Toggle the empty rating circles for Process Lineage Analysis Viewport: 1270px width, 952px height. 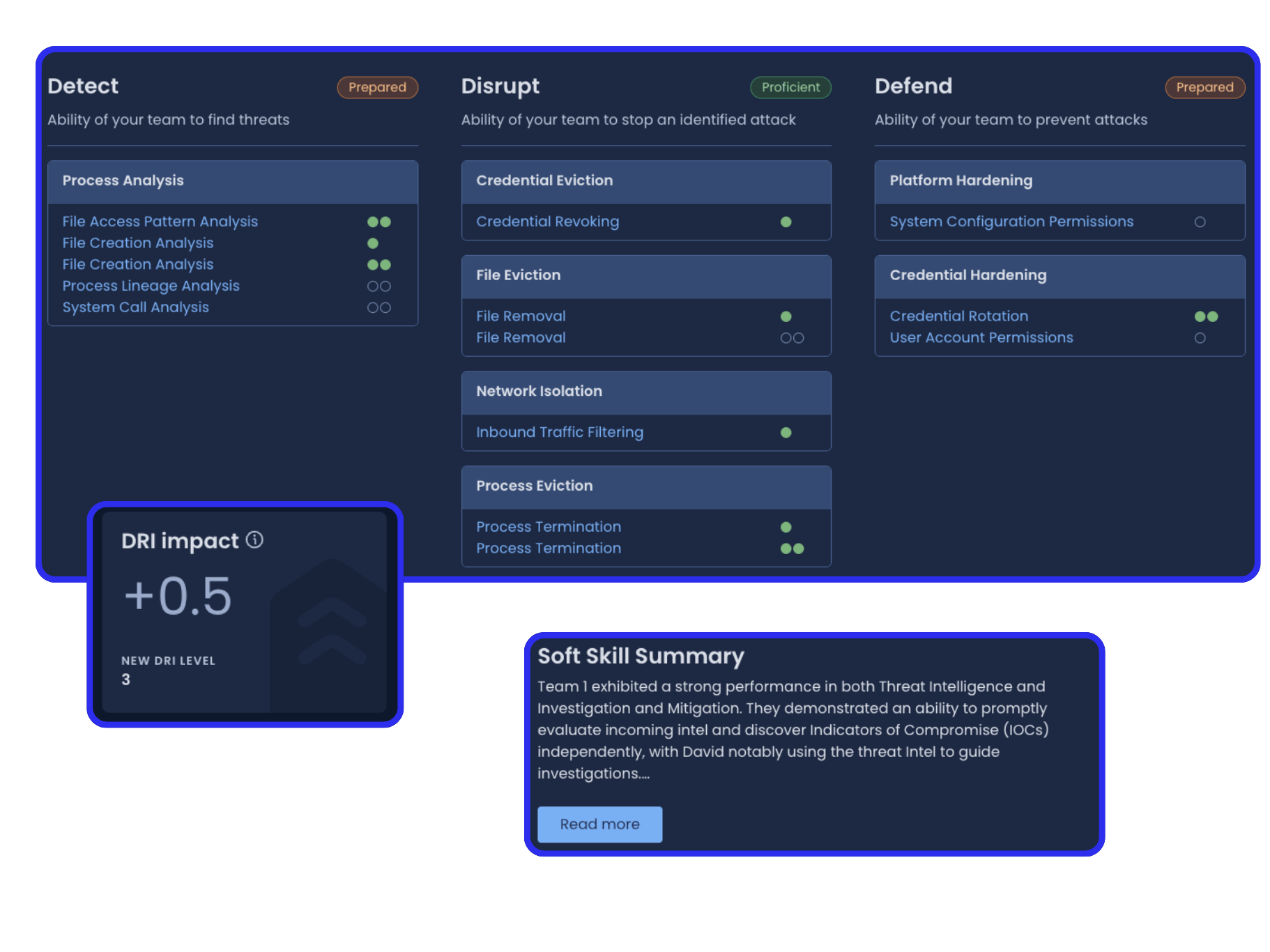tap(380, 286)
